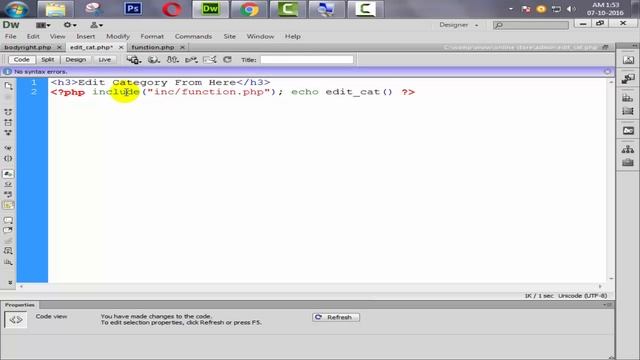640x360 pixels.
Task: Toggle Line Numbers in coding toolbar
Action: pos(8,174)
